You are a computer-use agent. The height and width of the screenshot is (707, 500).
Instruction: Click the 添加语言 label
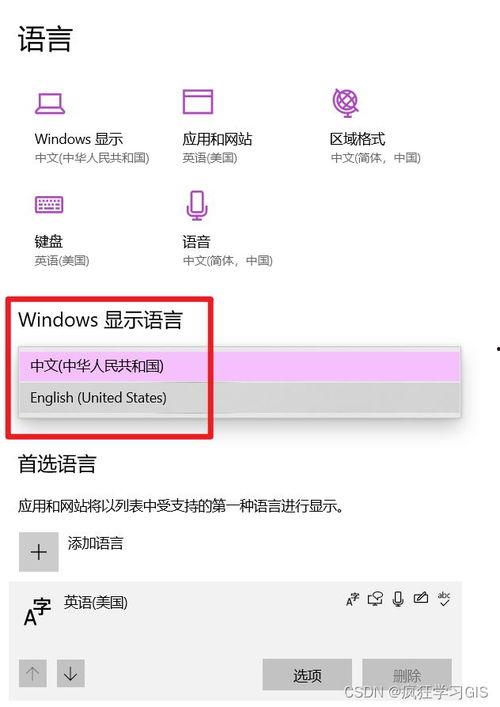click(96, 543)
